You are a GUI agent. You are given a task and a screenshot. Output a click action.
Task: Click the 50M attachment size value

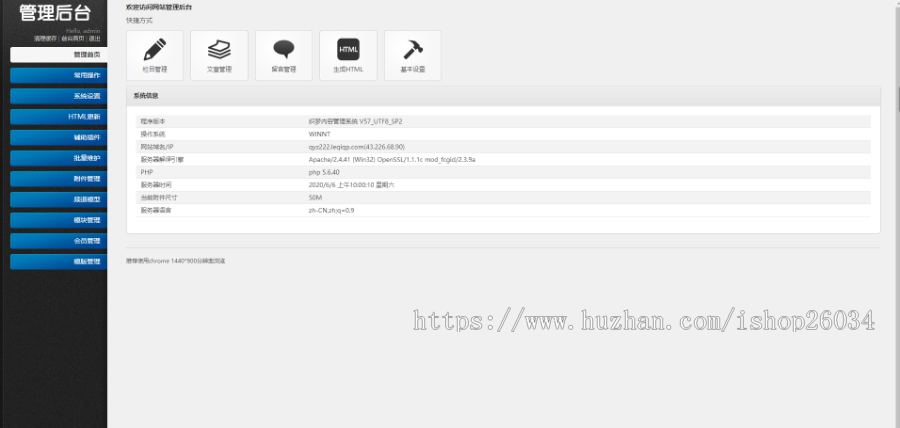click(x=315, y=197)
